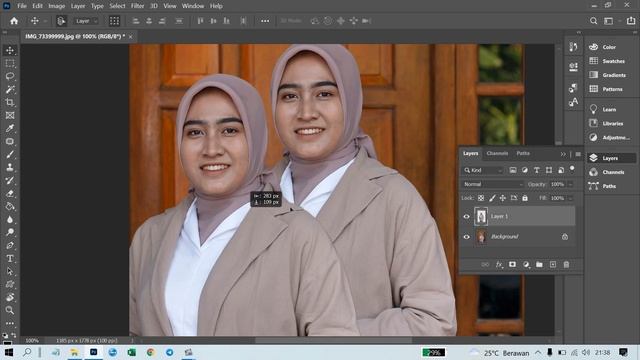640x360 pixels.
Task: Toggle lock image pixels brush icon
Action: tap(492, 198)
